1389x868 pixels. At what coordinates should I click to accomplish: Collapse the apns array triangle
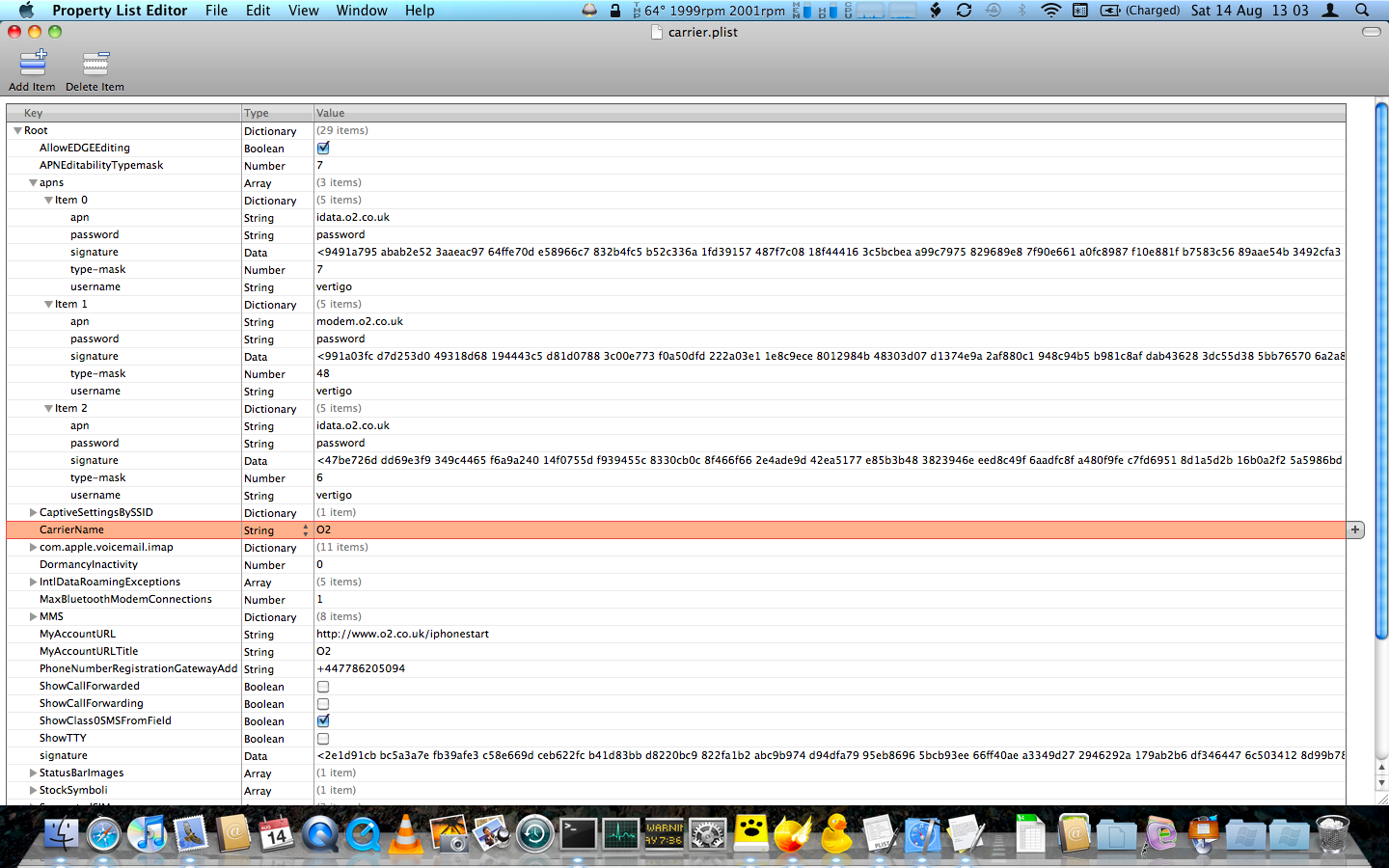33,182
